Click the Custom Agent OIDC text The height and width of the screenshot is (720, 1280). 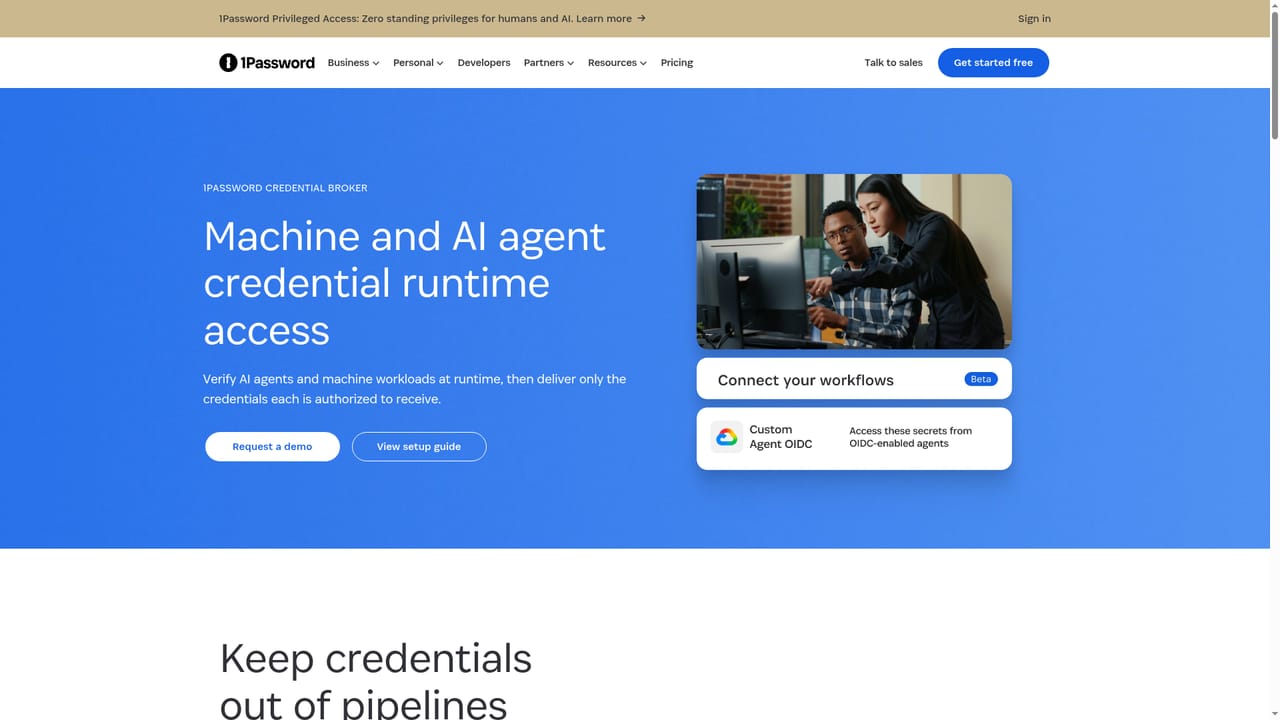point(781,437)
